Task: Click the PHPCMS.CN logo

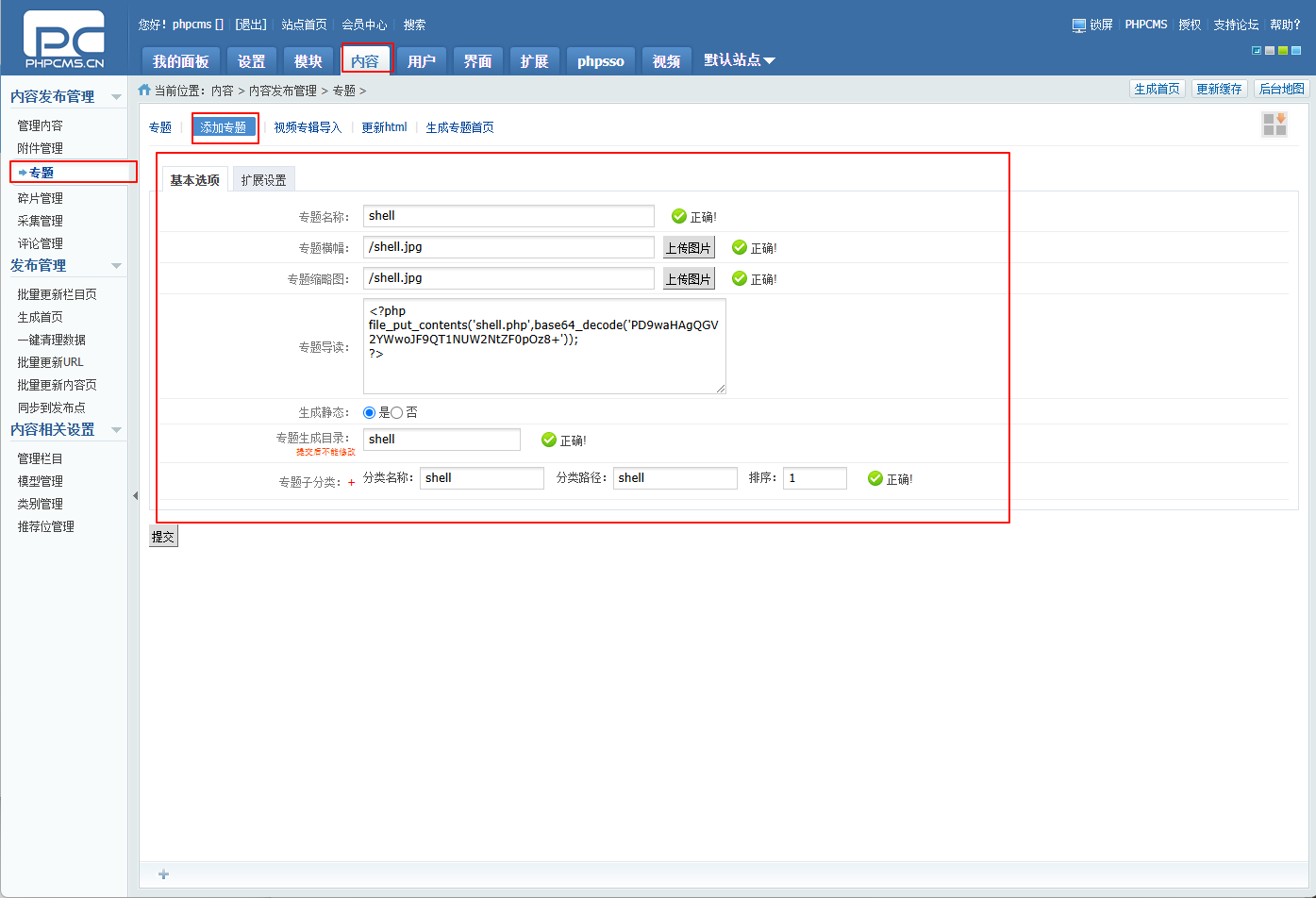Action: click(64, 39)
